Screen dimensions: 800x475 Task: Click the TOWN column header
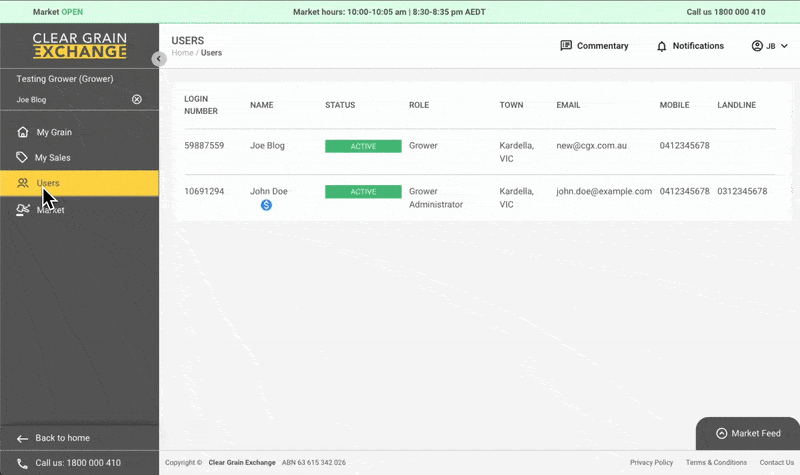tap(511, 105)
